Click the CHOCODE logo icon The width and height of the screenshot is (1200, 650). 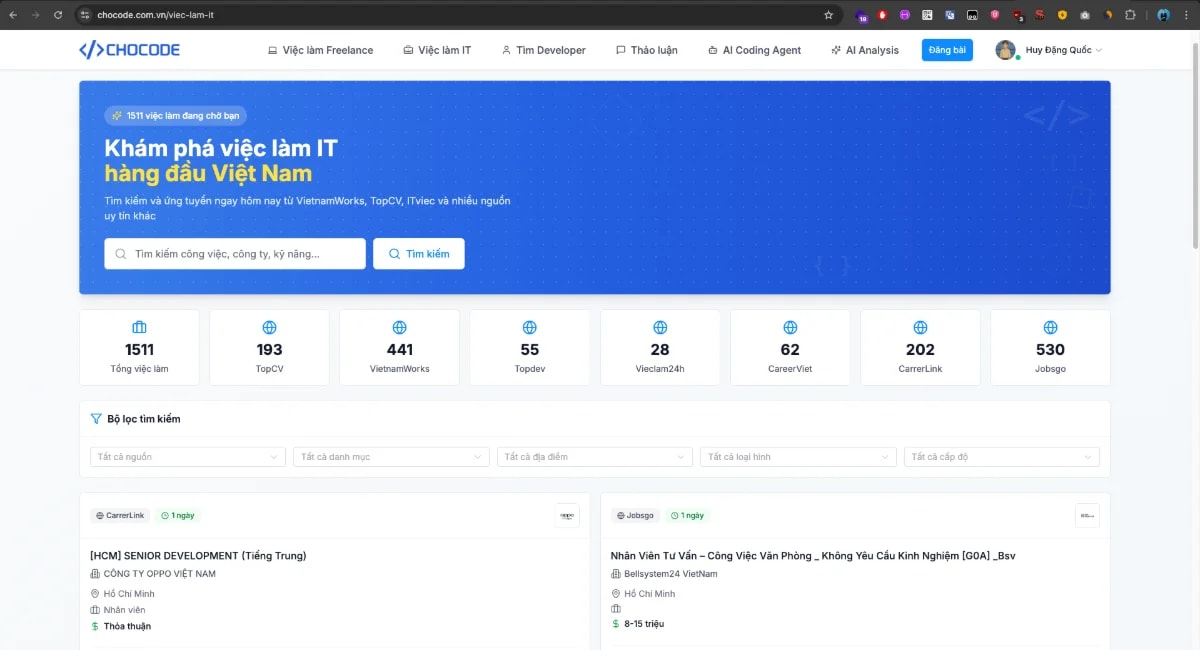coord(91,50)
